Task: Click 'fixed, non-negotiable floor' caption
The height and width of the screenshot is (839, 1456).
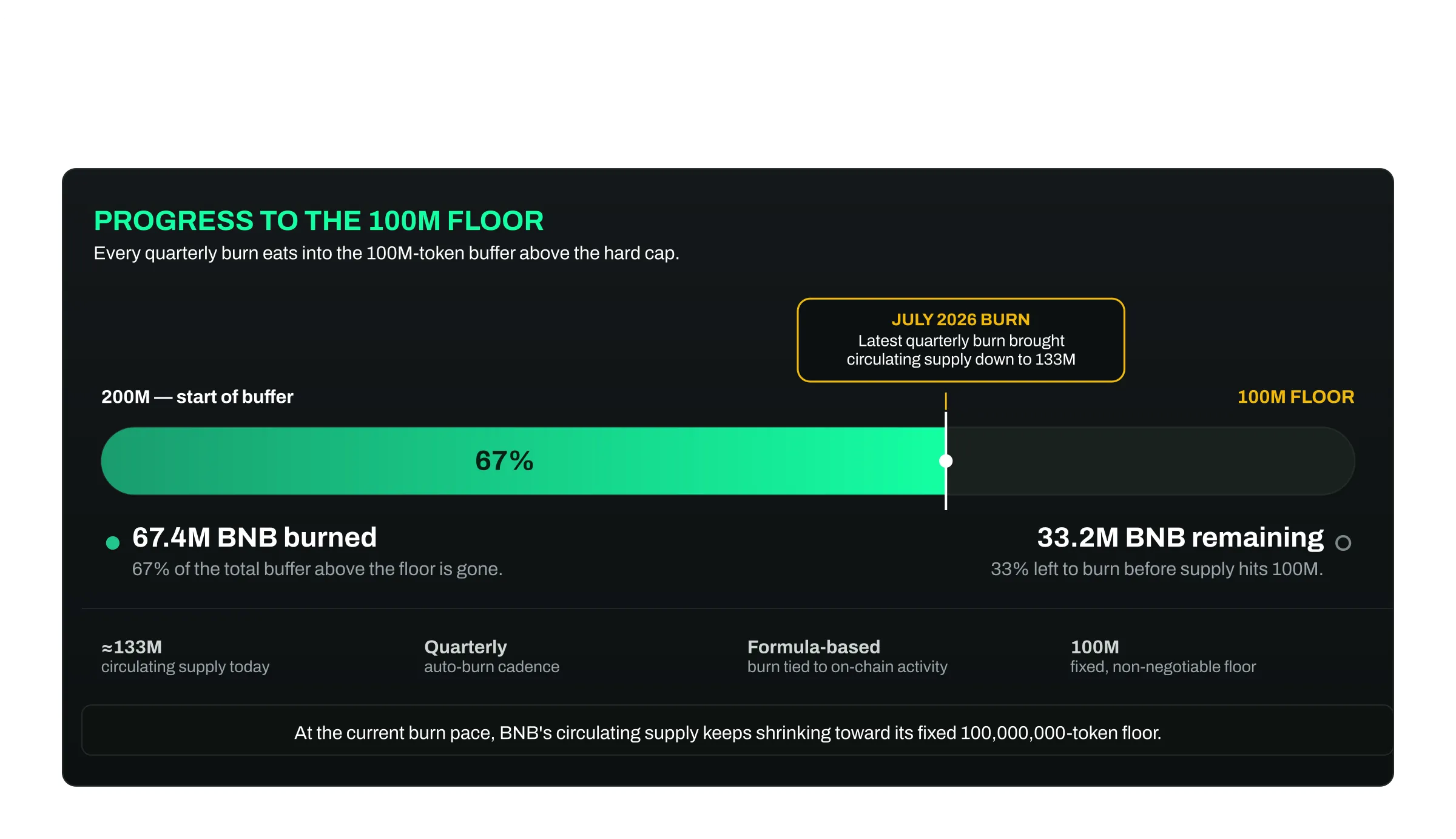Action: click(x=1163, y=667)
